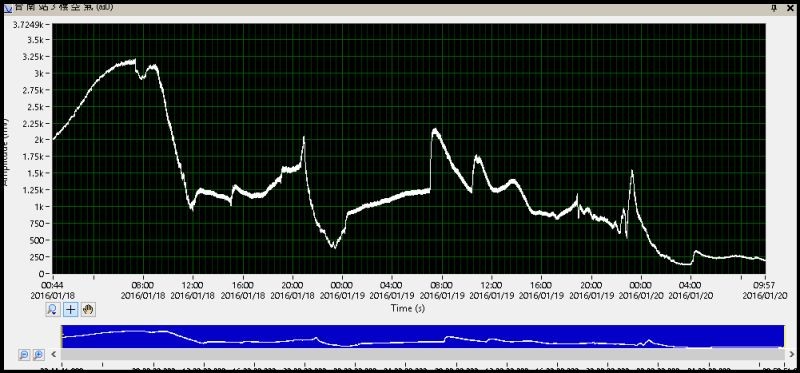Click the Time (s) axis label
800x373 pixels.
pos(408,308)
